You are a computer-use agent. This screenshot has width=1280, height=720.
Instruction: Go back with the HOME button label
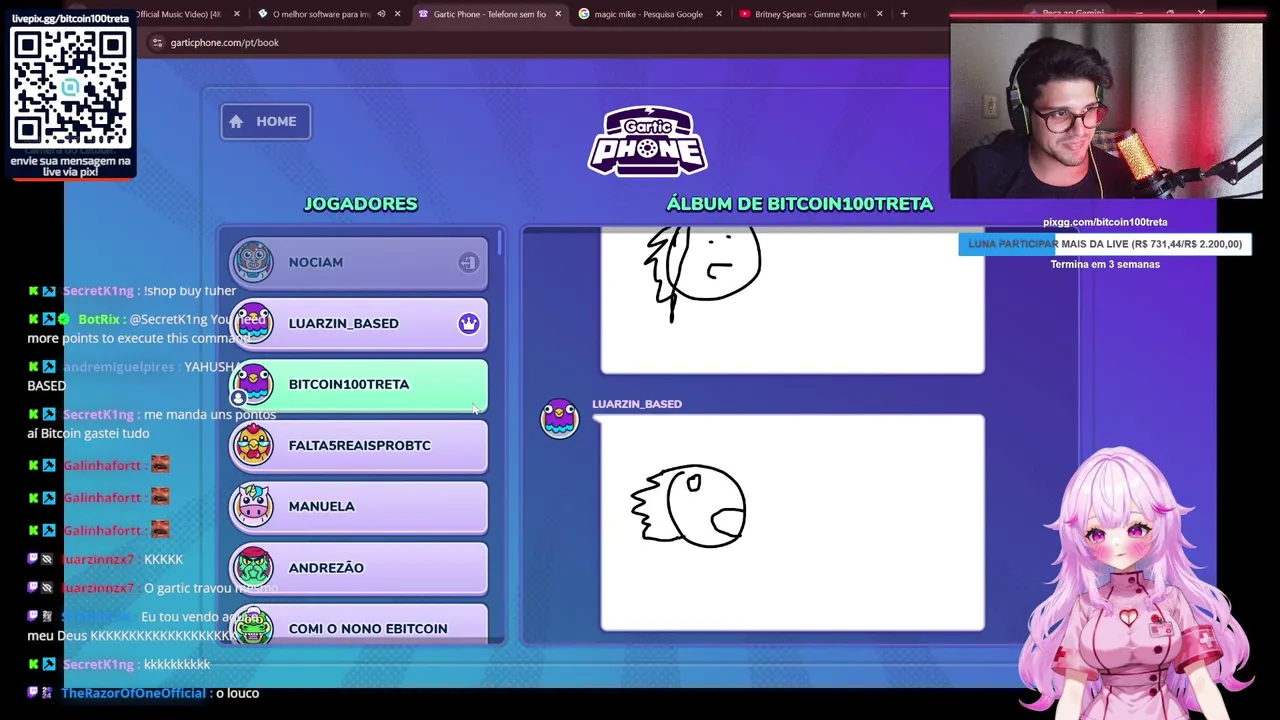[x=276, y=122]
